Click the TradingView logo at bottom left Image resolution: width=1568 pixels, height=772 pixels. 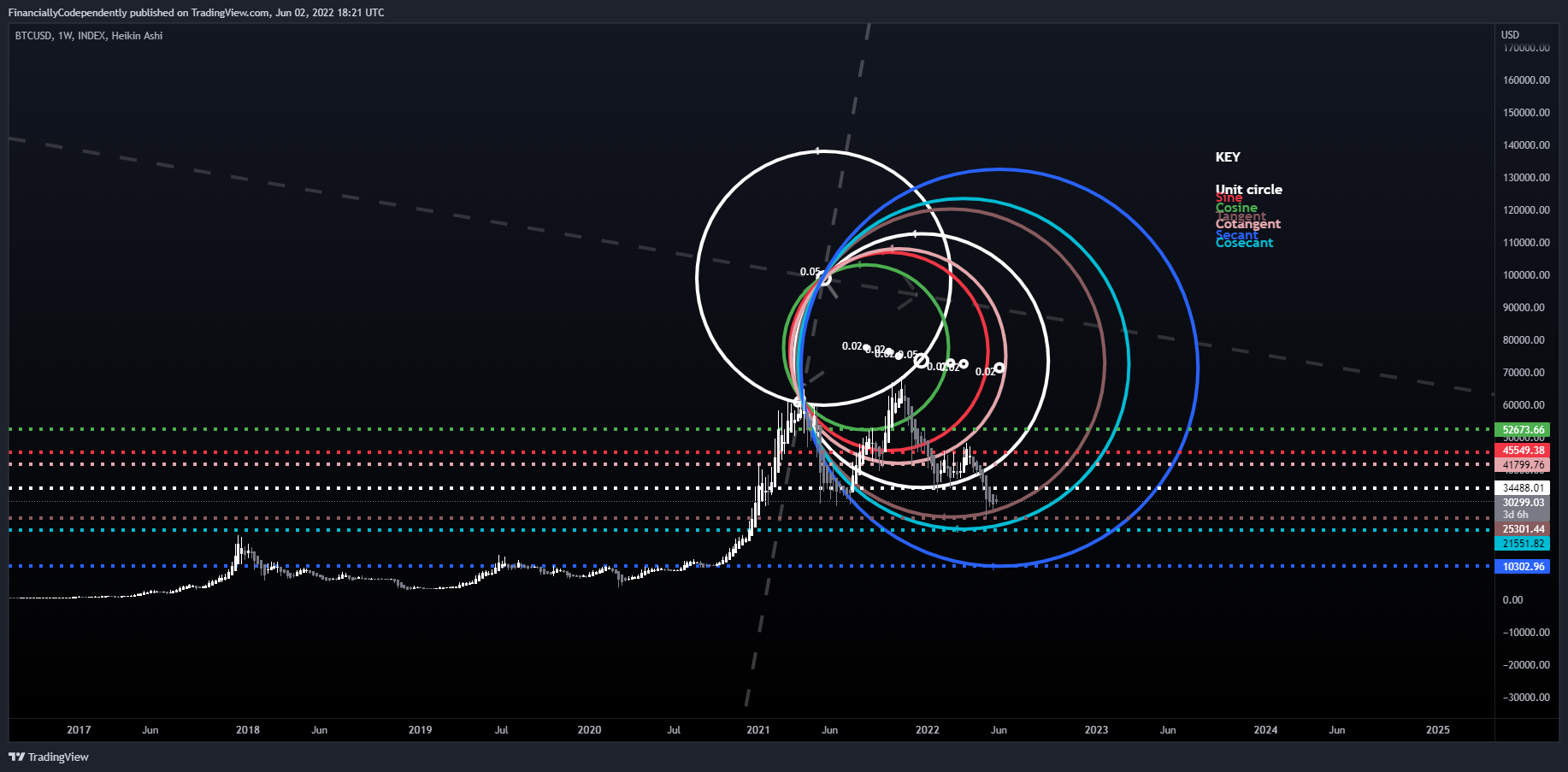tap(49, 757)
